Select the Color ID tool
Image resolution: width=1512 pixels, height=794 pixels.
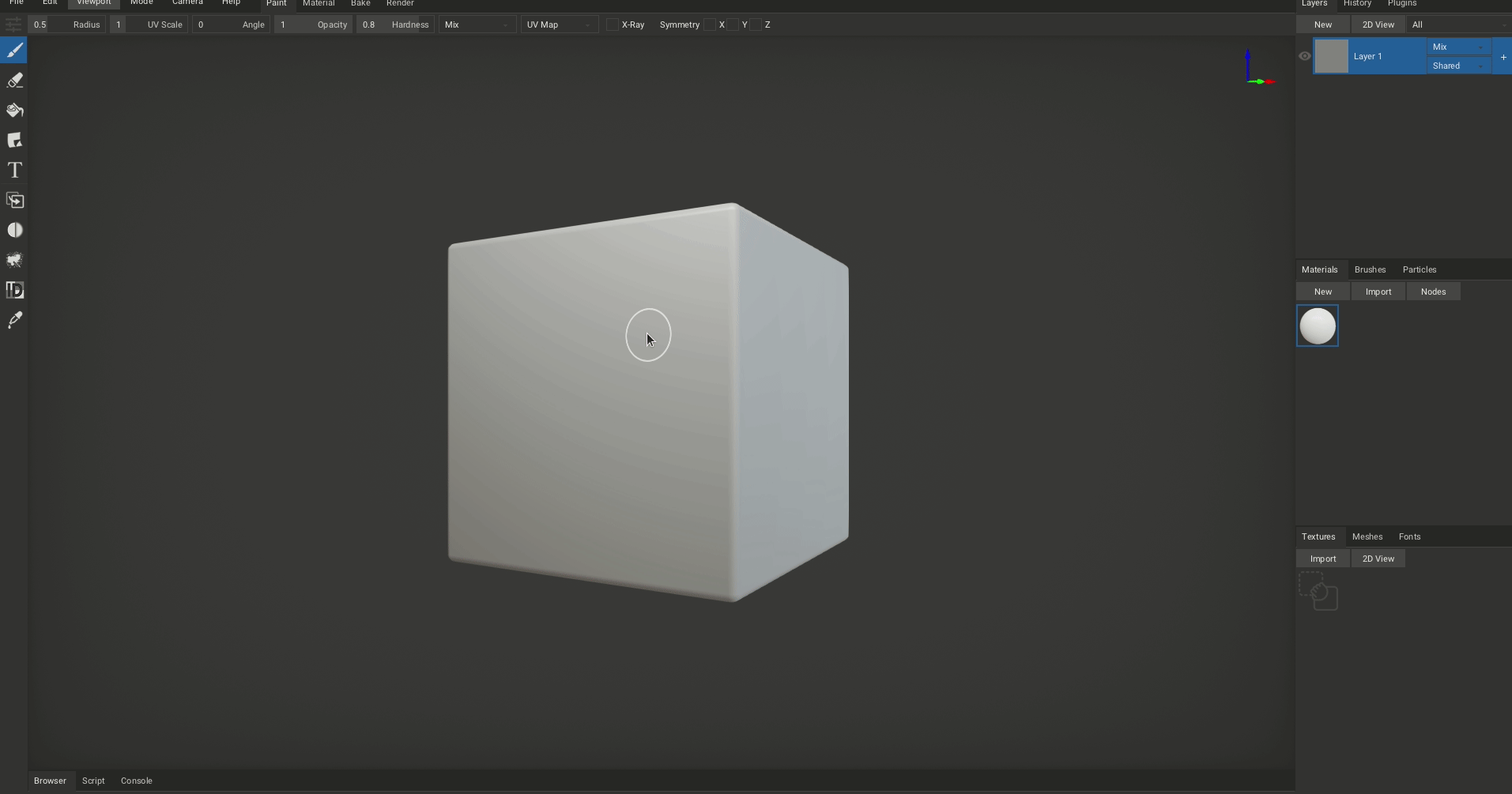pyautogui.click(x=14, y=291)
